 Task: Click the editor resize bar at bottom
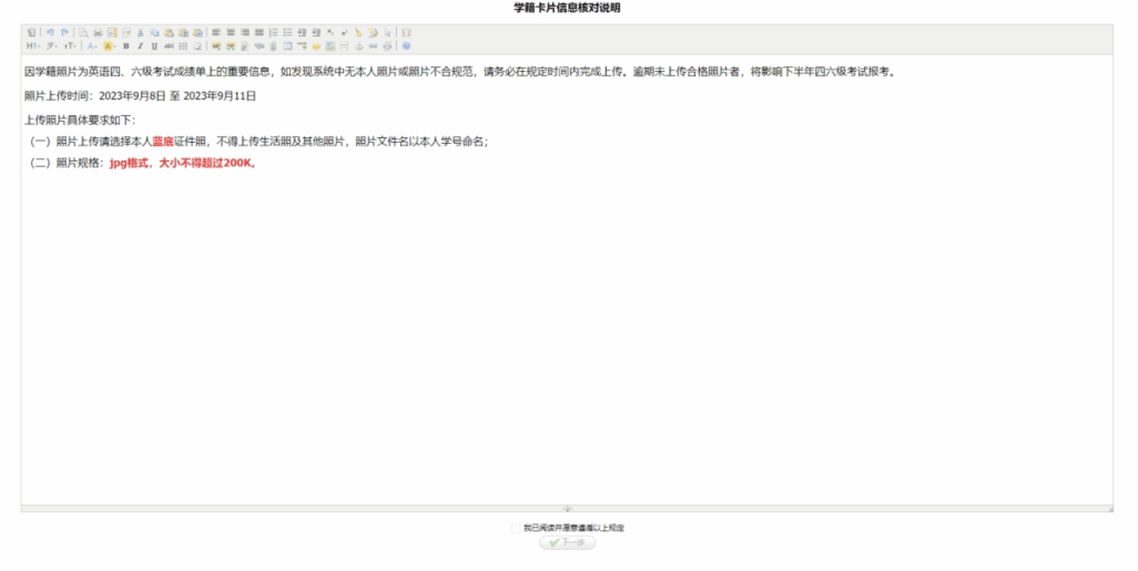click(x=567, y=509)
